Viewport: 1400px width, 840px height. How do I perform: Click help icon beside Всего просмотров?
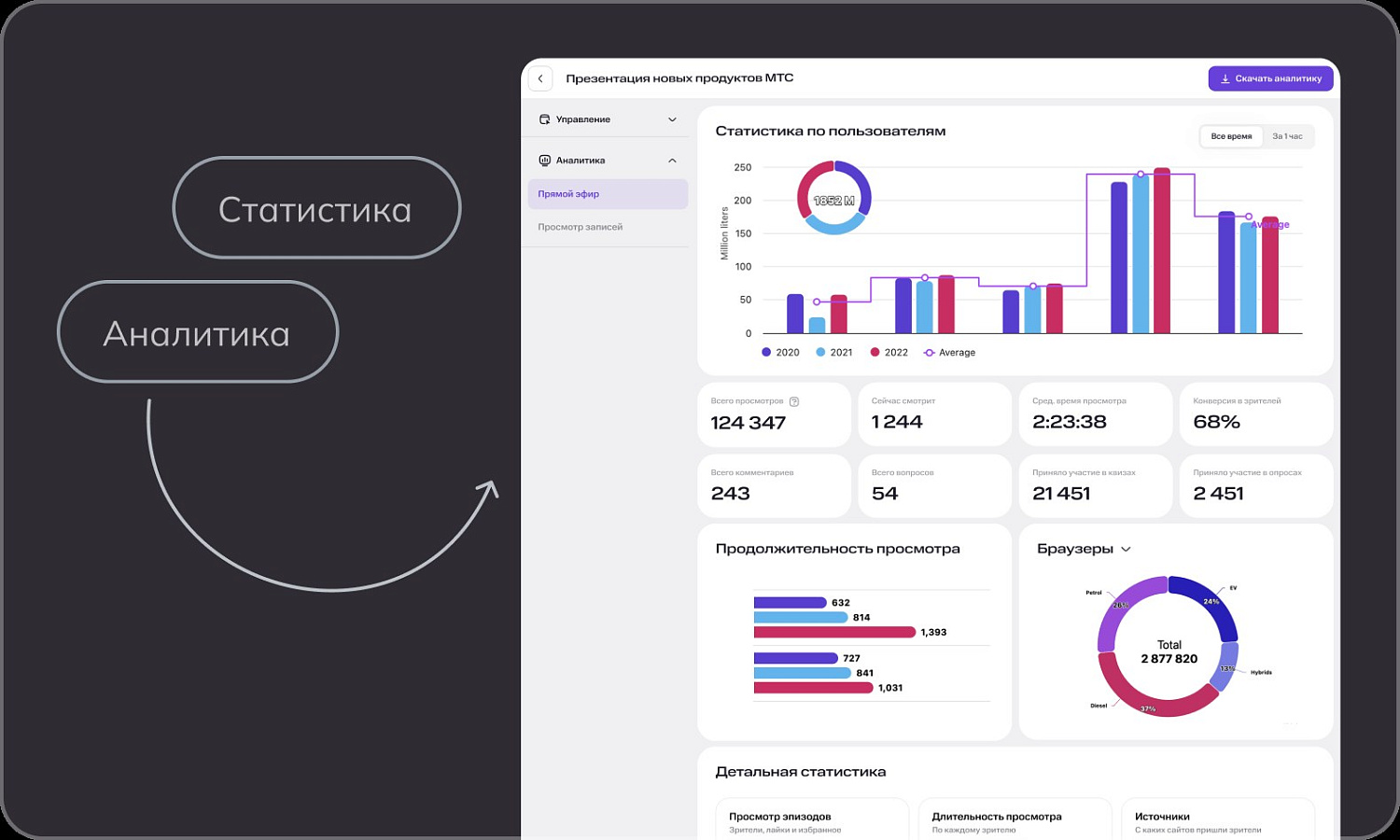pos(794,401)
